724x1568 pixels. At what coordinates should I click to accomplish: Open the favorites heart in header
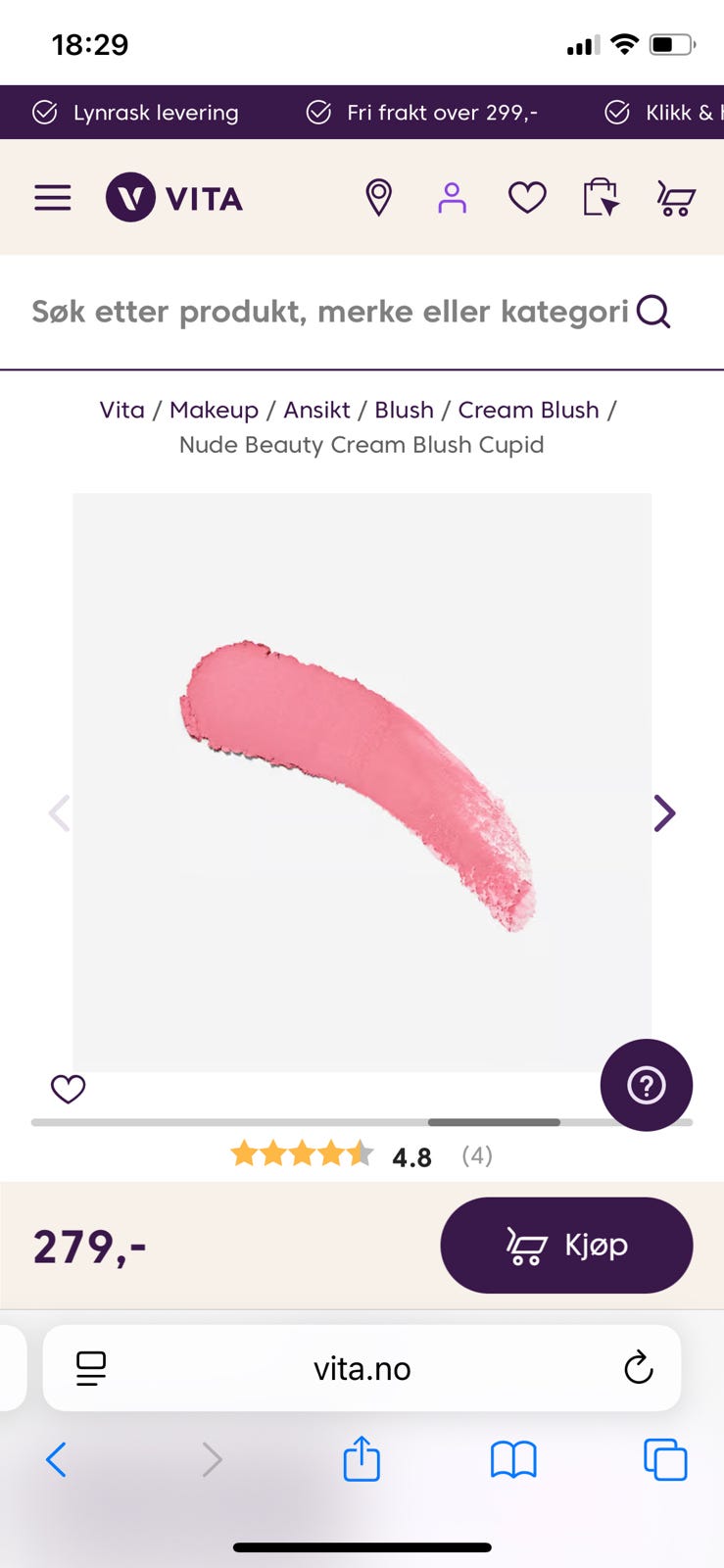click(x=527, y=198)
